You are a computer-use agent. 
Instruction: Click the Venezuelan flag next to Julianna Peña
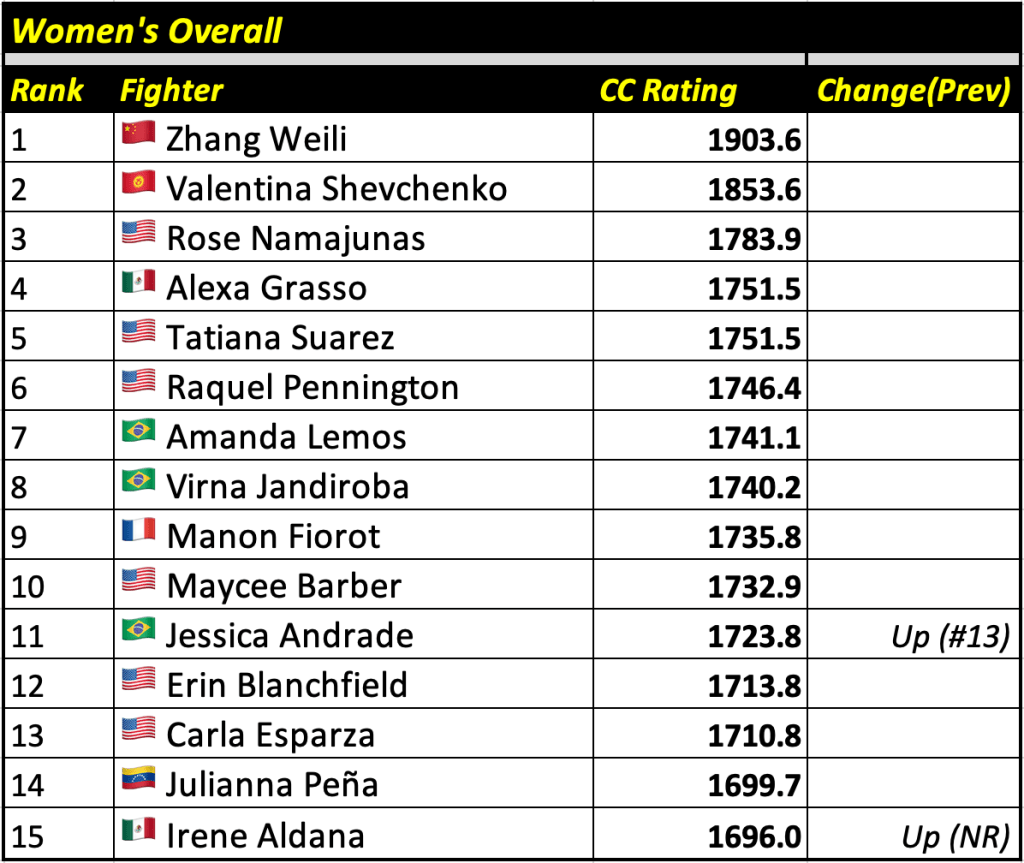[138, 779]
